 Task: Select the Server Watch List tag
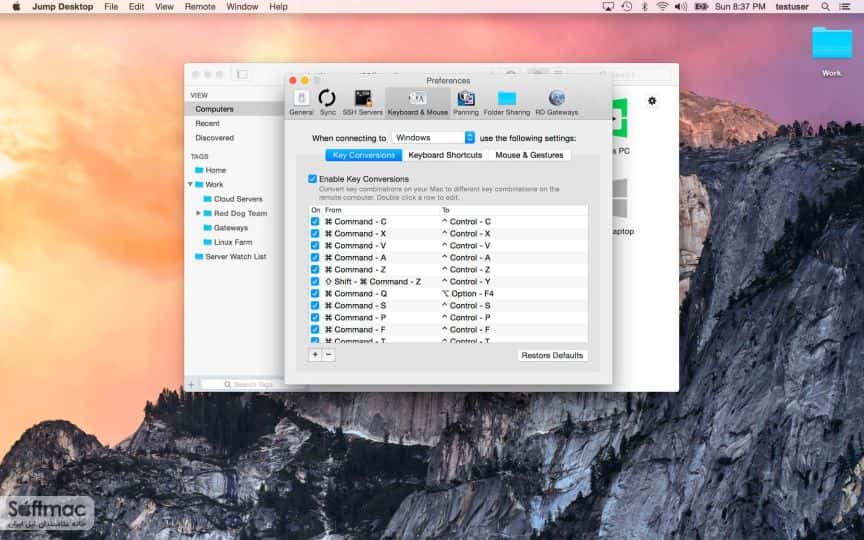[x=236, y=256]
